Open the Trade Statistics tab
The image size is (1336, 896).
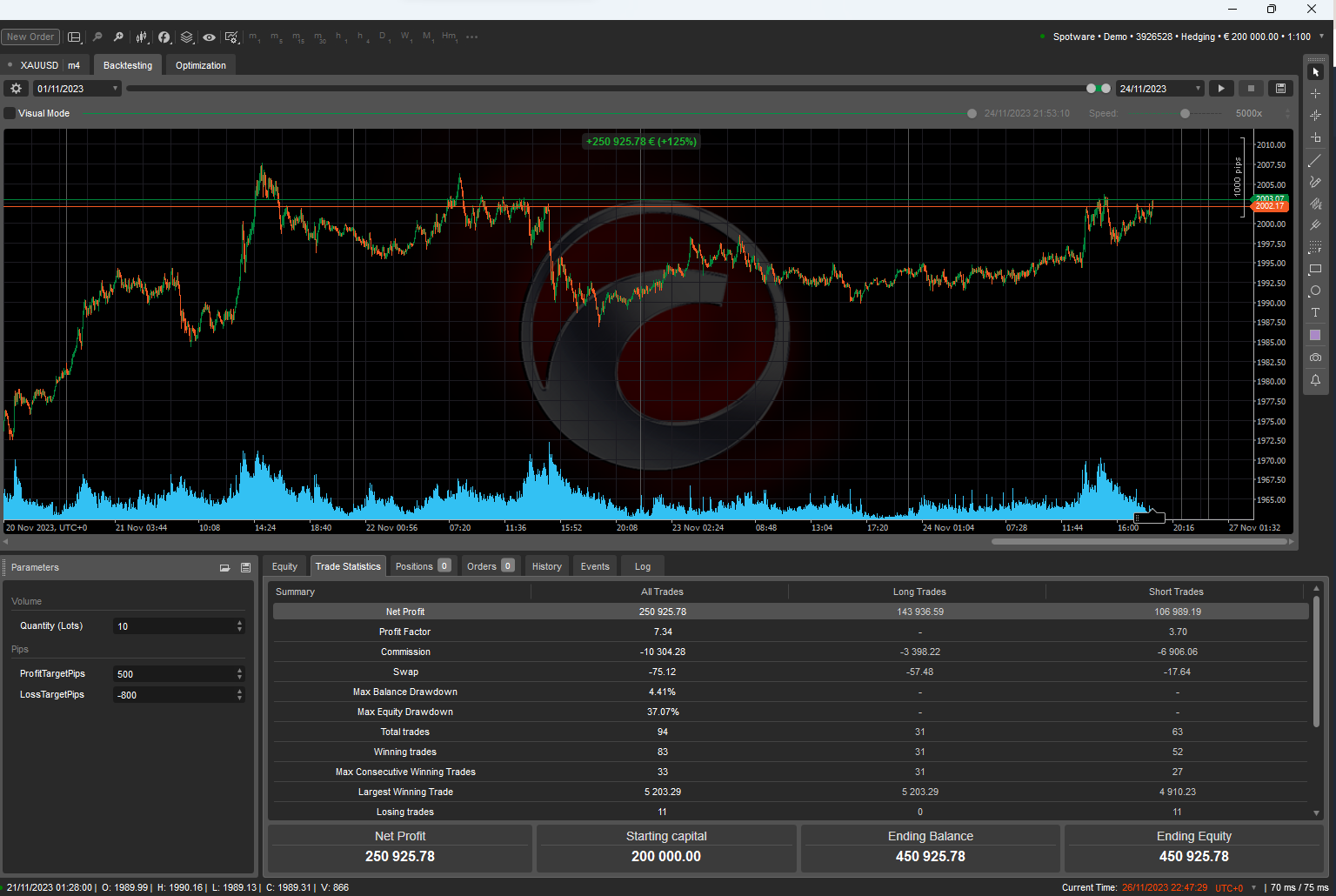point(348,566)
